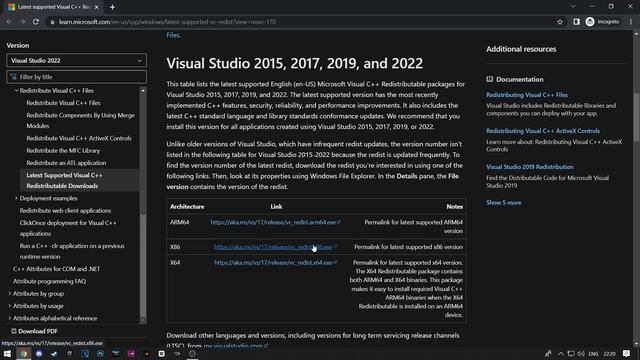Open the tab search chevron
640x360 pixels.
(x=573, y=7)
